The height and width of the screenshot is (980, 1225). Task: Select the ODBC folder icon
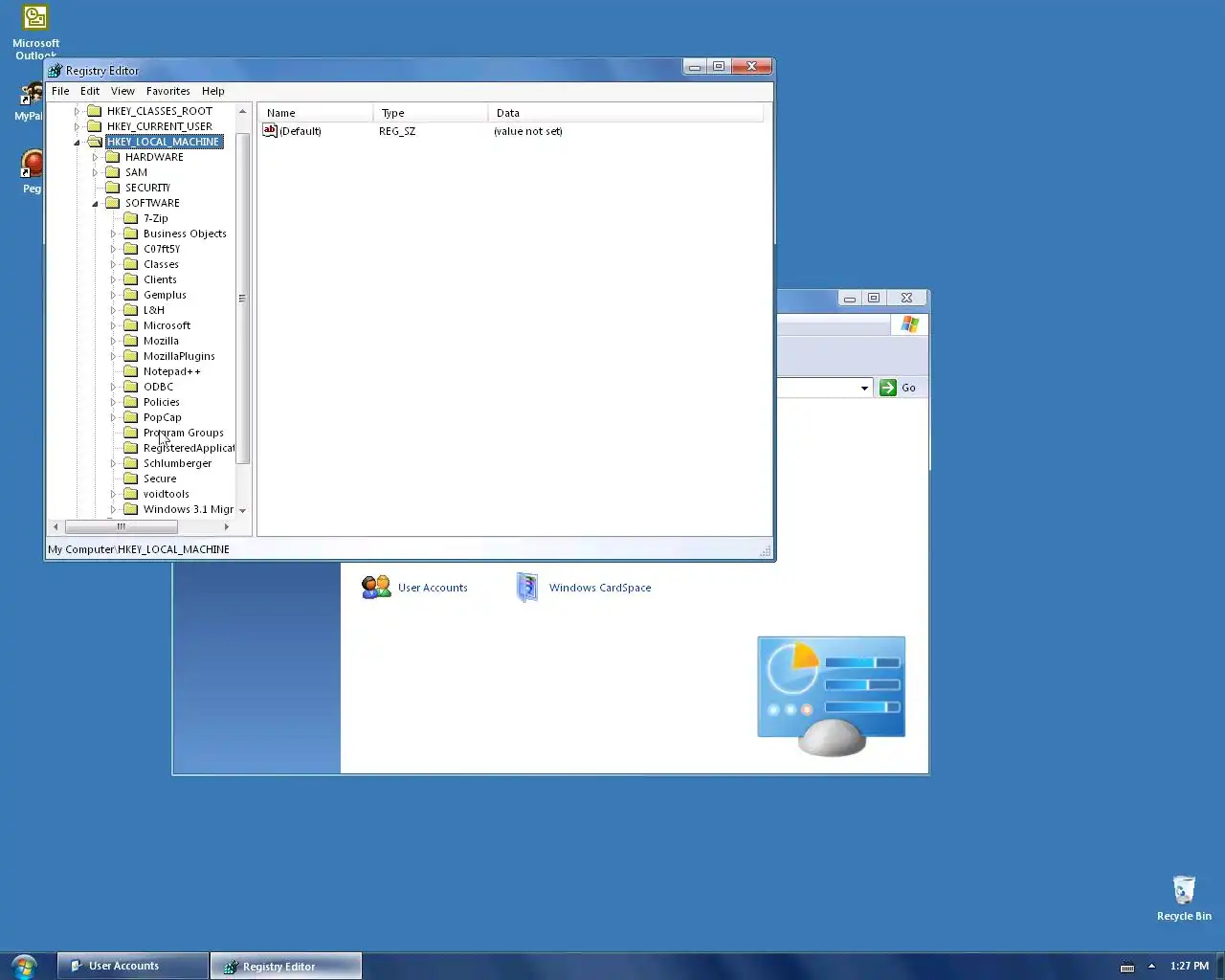tap(131, 387)
